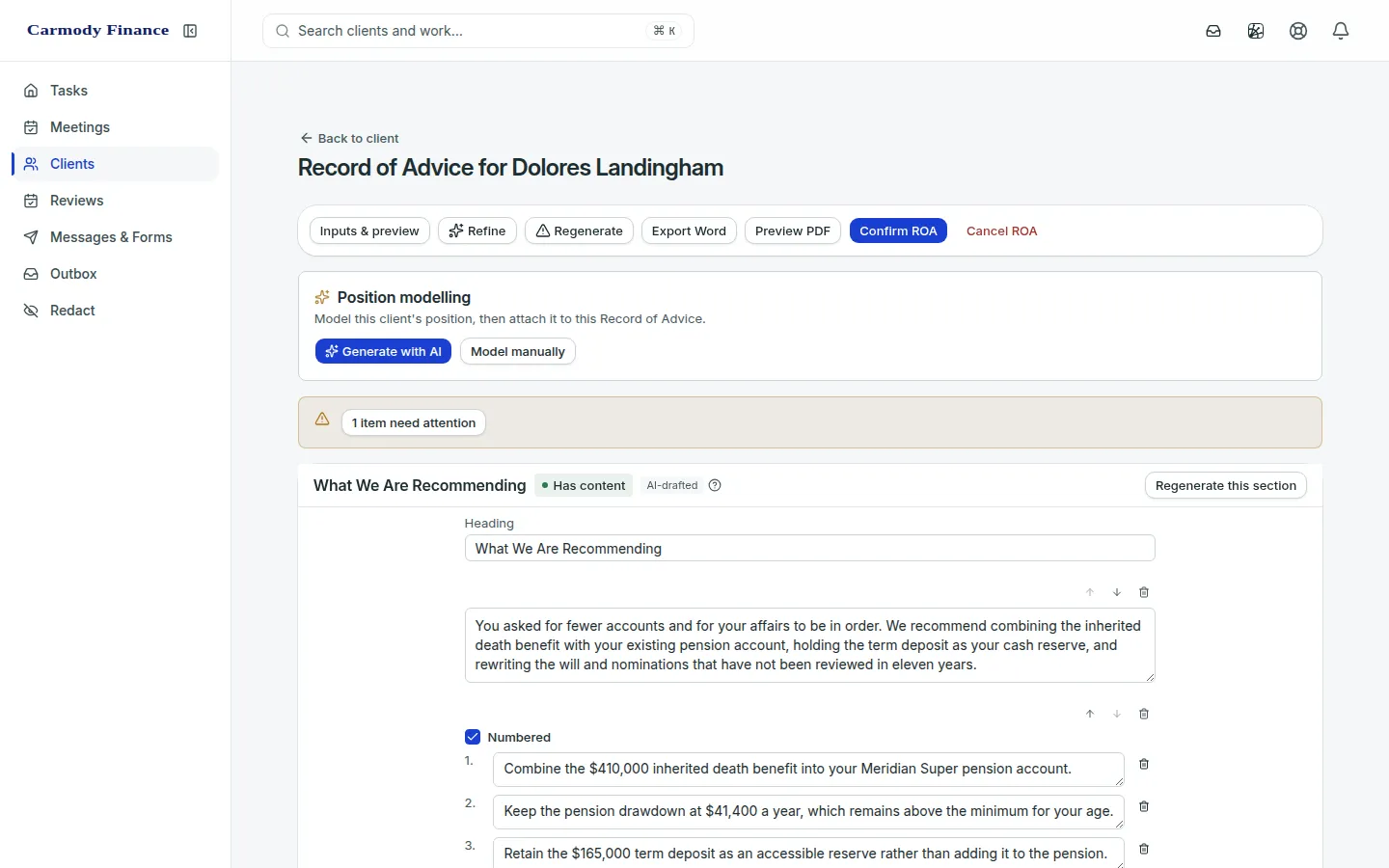Click the square graph icon in top bar
Image resolution: width=1389 pixels, height=868 pixels.
pos(1256,31)
